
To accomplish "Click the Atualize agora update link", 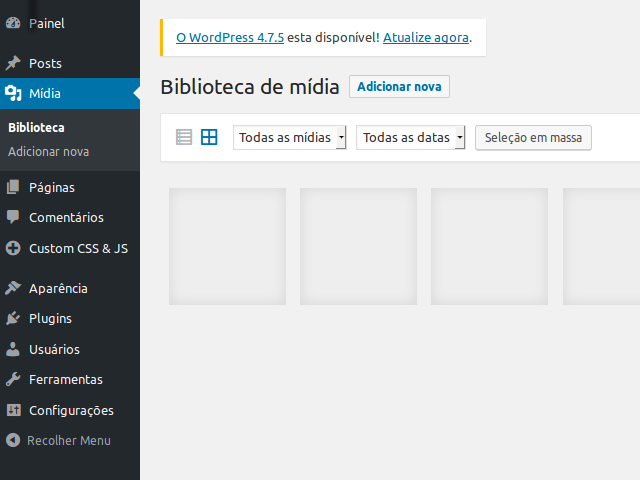I will tap(426, 38).
